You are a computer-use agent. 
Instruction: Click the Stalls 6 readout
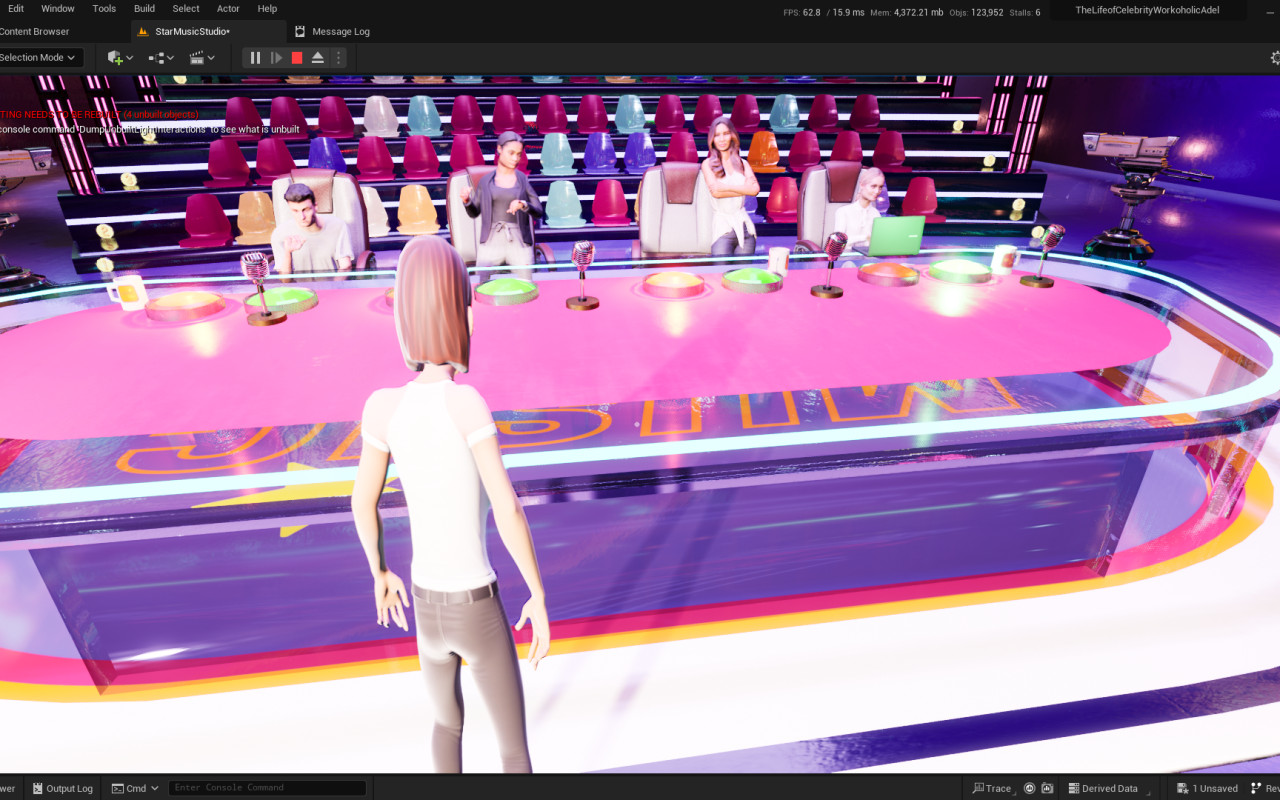pyautogui.click(x=1024, y=12)
